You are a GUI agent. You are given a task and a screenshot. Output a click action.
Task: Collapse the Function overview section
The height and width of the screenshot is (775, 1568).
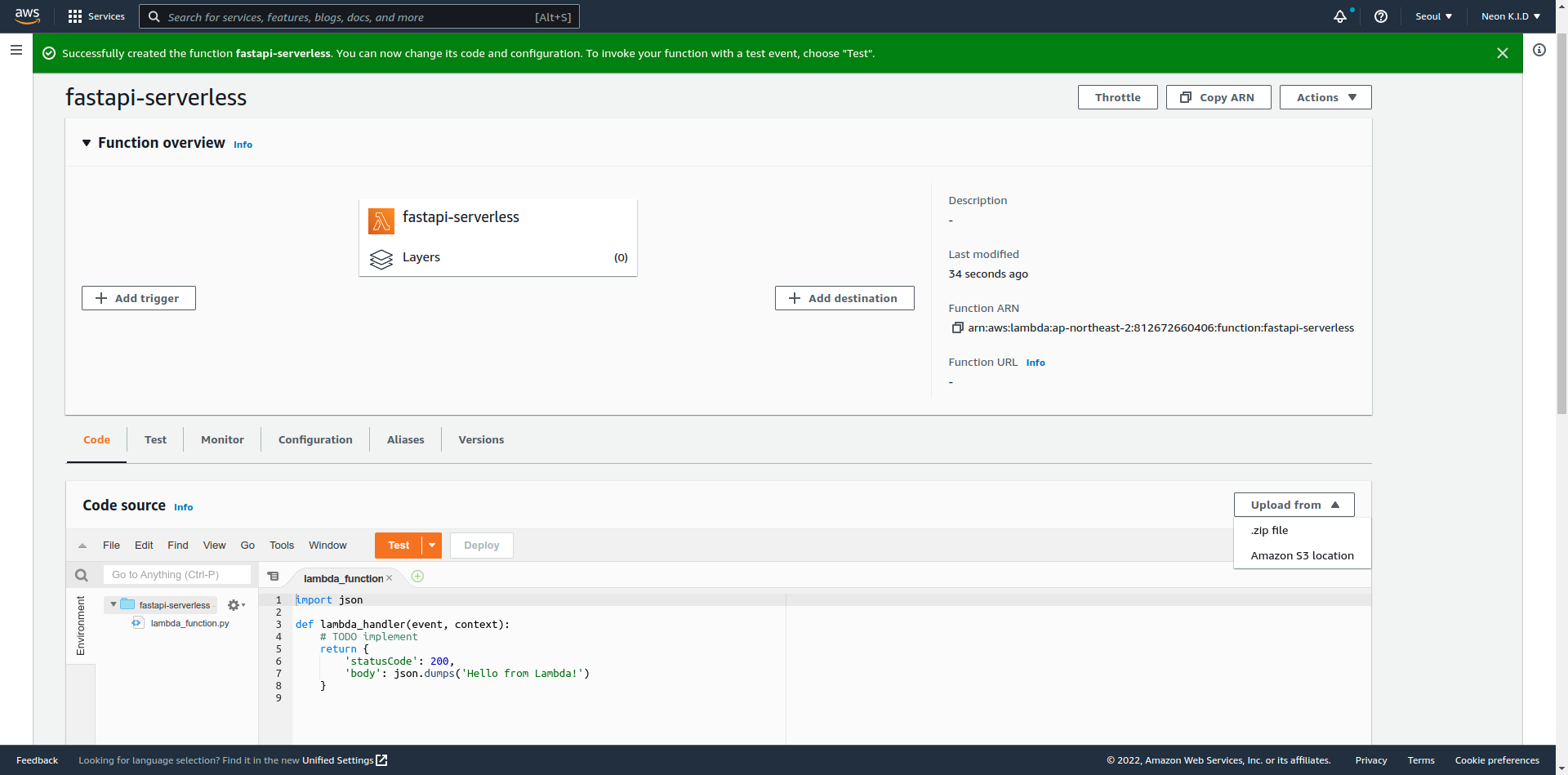(x=86, y=143)
